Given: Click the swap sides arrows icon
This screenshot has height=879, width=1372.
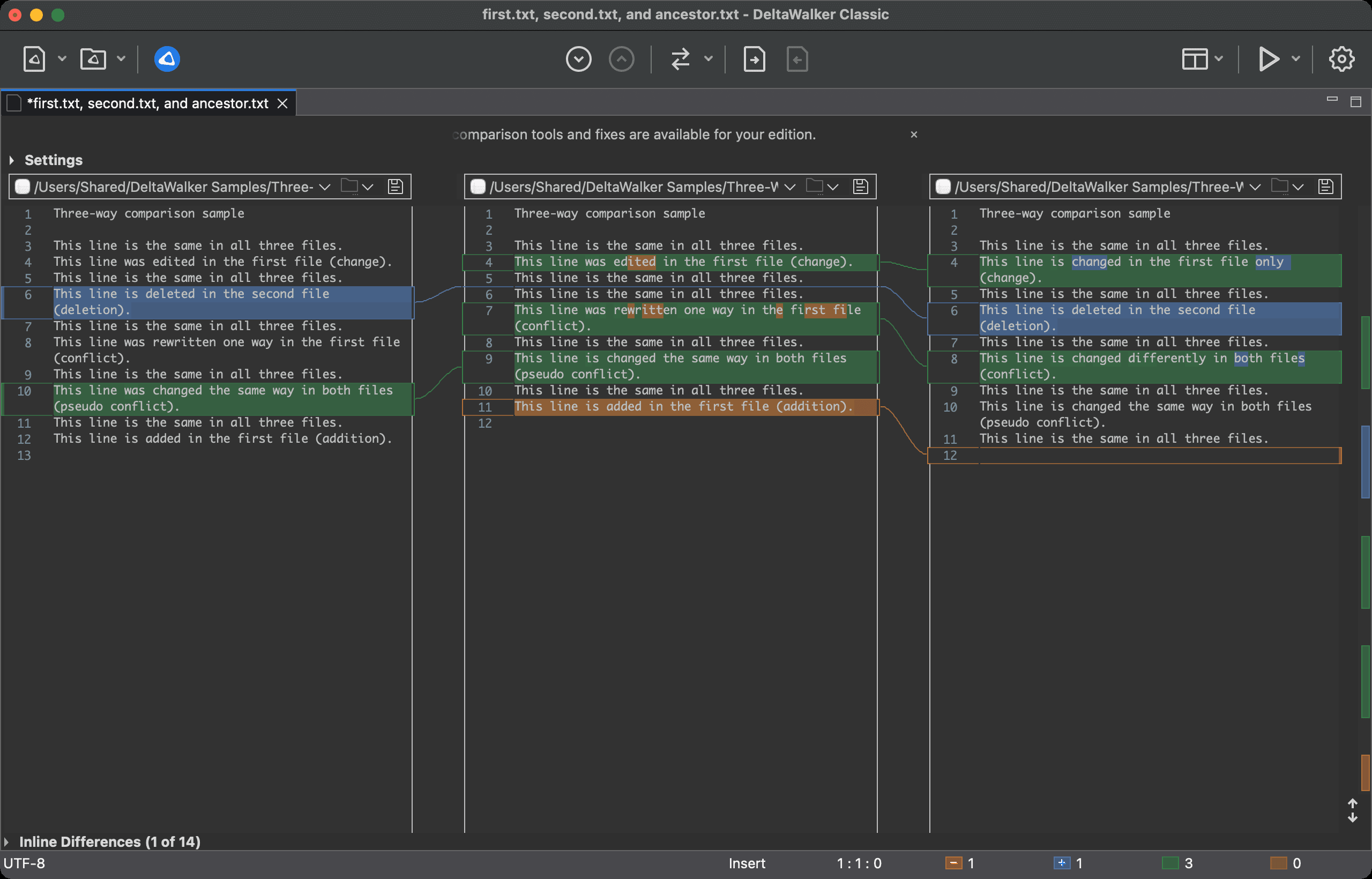Looking at the screenshot, I should [680, 59].
